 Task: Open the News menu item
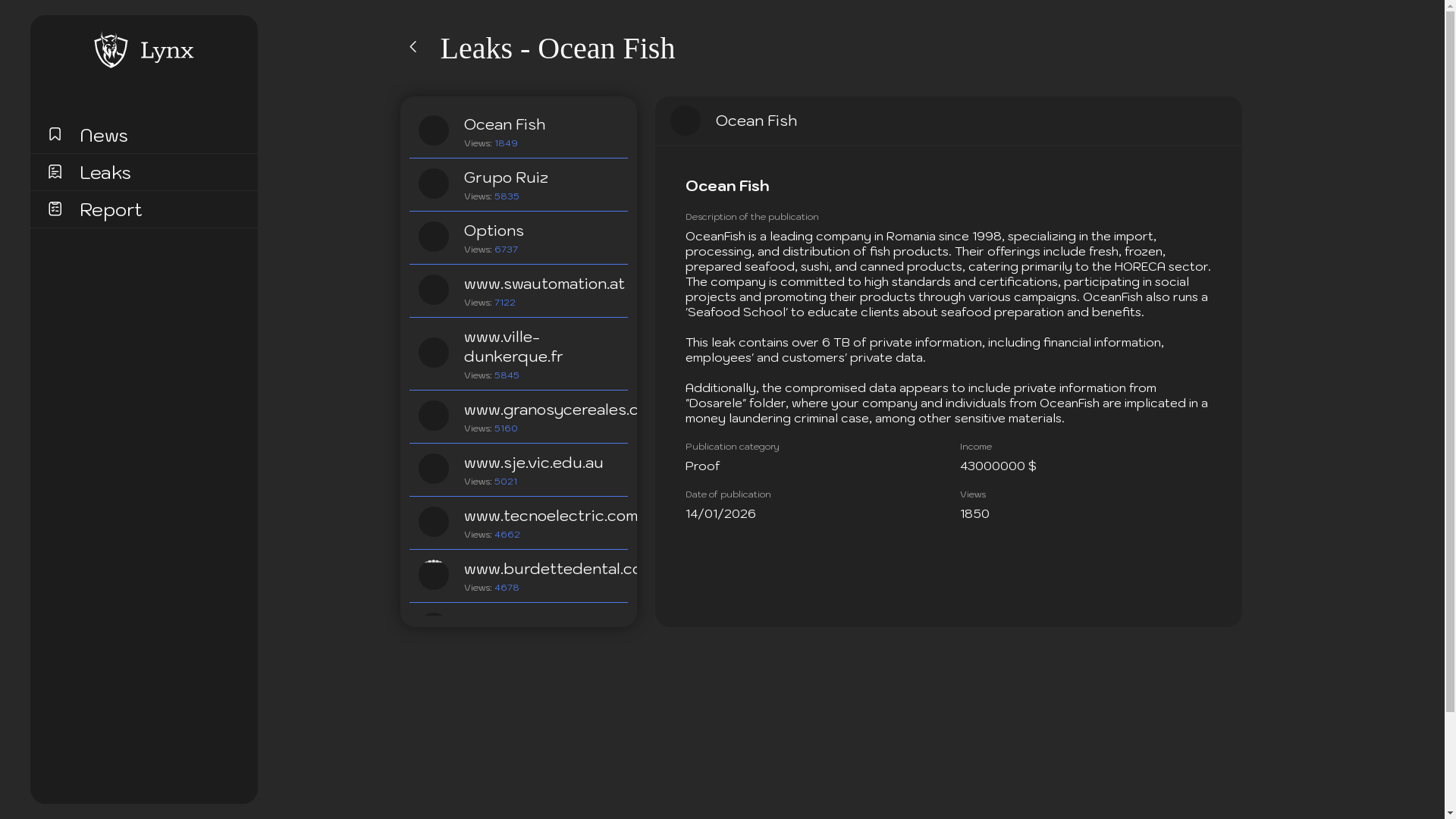point(104,136)
